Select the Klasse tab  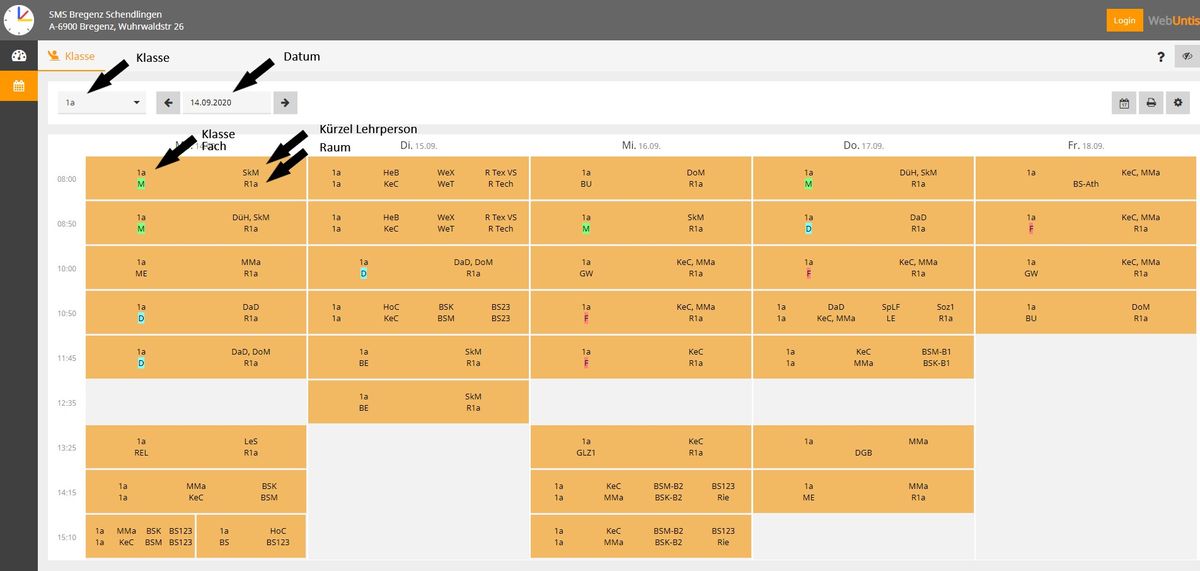(72, 57)
